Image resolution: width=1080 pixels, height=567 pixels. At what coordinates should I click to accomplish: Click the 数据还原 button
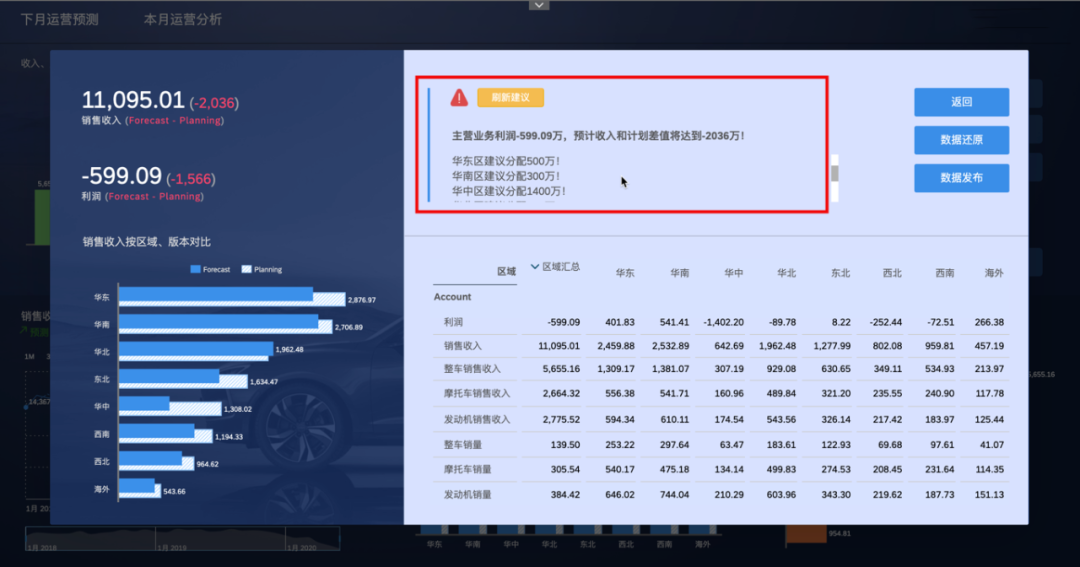click(962, 140)
